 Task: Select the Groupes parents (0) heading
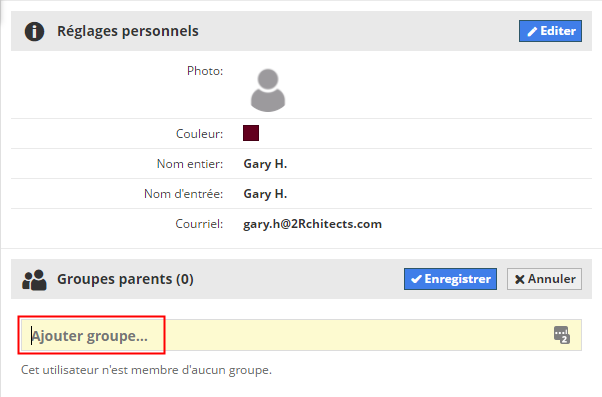pyautogui.click(x=125, y=279)
